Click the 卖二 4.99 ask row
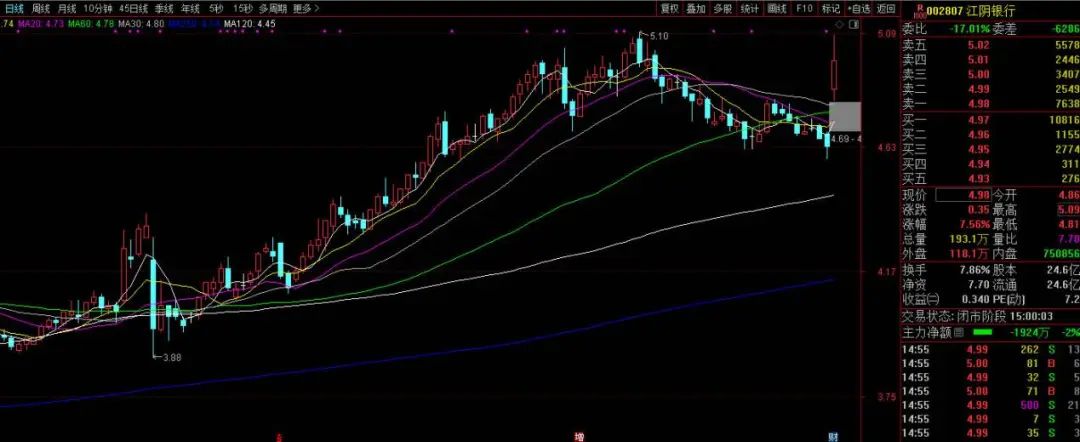 coord(990,89)
